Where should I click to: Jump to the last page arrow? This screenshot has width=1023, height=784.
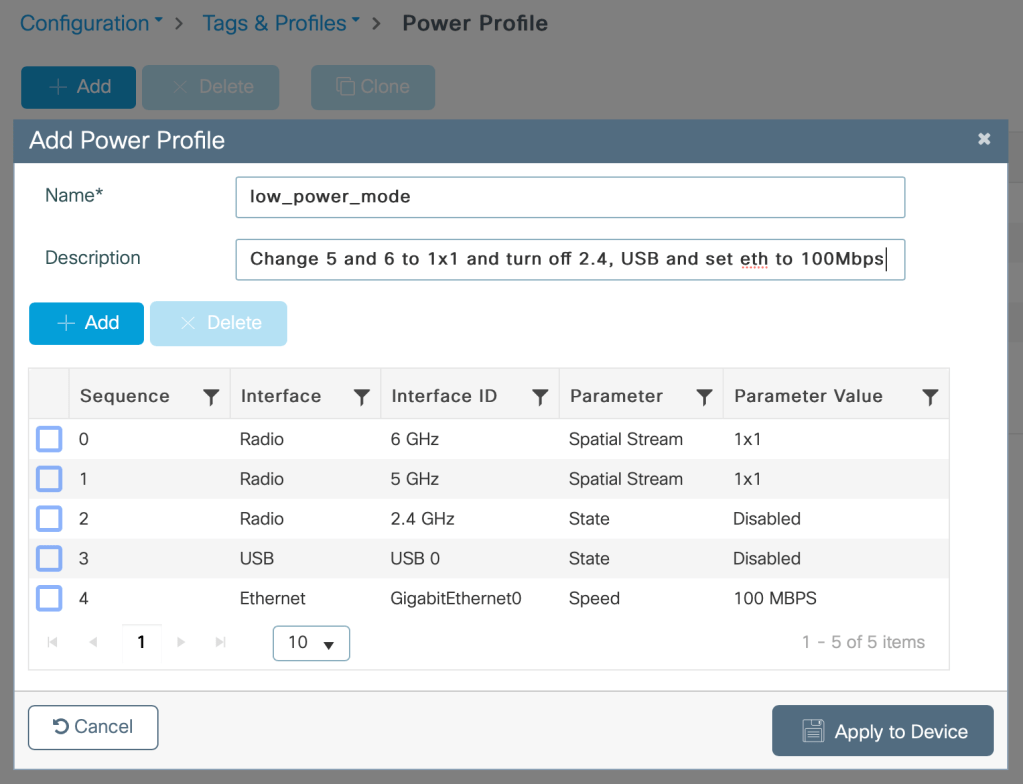pyautogui.click(x=221, y=642)
